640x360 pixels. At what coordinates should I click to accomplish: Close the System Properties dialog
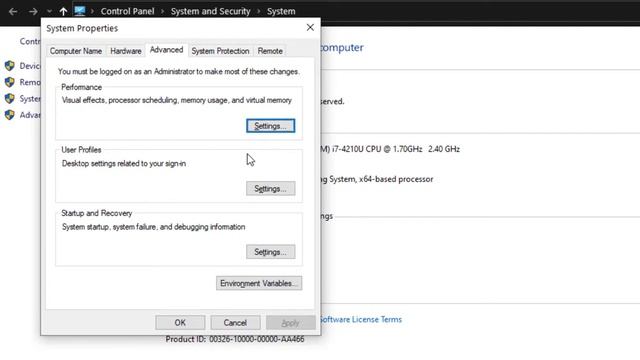[x=310, y=27]
